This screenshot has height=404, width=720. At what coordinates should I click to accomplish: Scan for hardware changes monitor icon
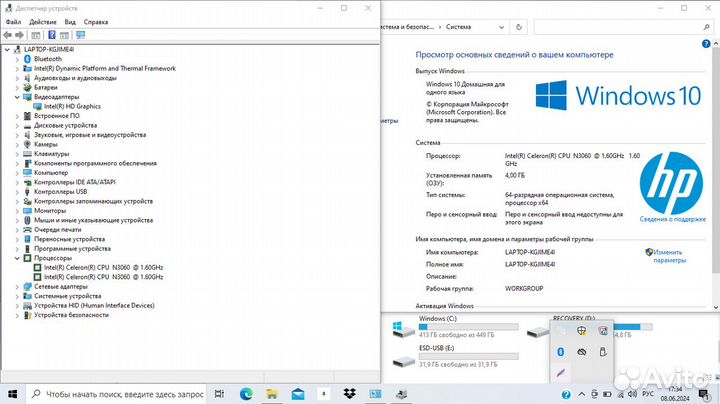pos(81,35)
